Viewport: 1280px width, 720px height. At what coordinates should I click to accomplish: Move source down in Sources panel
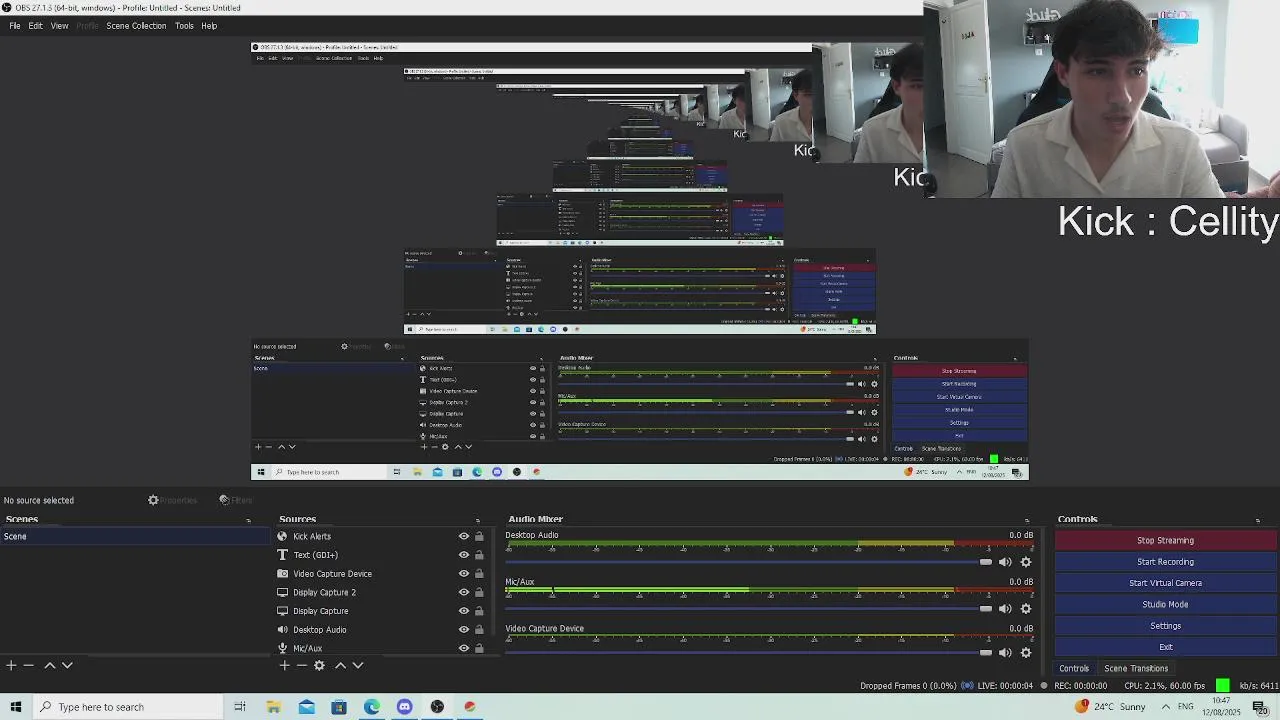358,665
